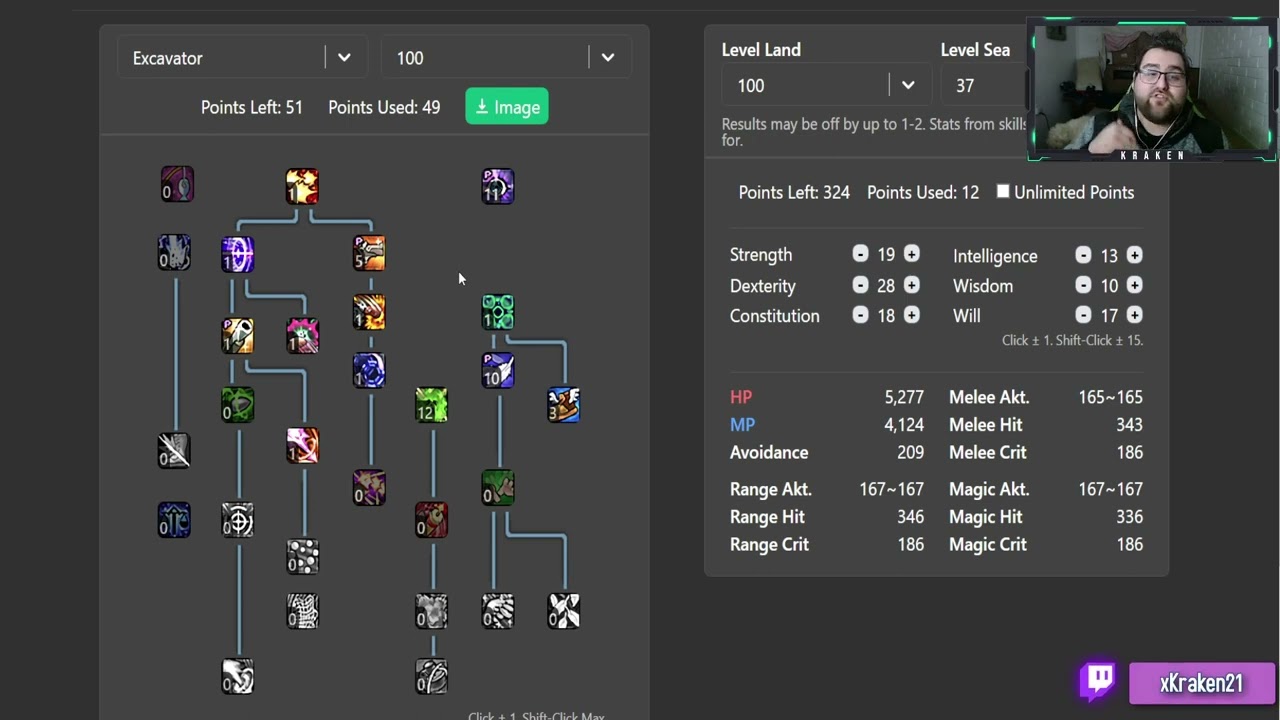Decrease Wisdom with the minus button
This screenshot has width=1280, height=720.
1083,285
